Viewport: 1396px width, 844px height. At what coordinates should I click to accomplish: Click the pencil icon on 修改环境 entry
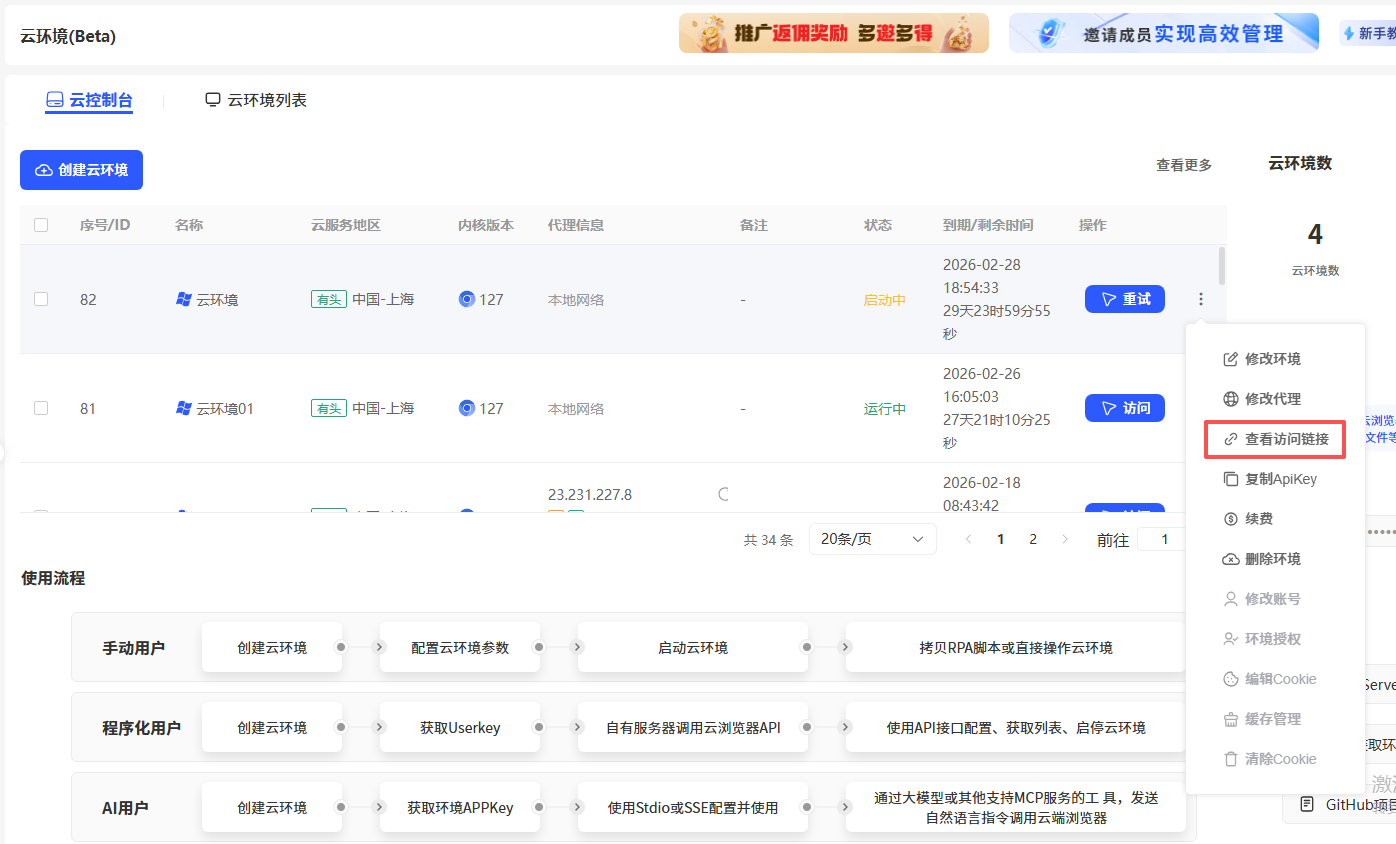point(1229,358)
